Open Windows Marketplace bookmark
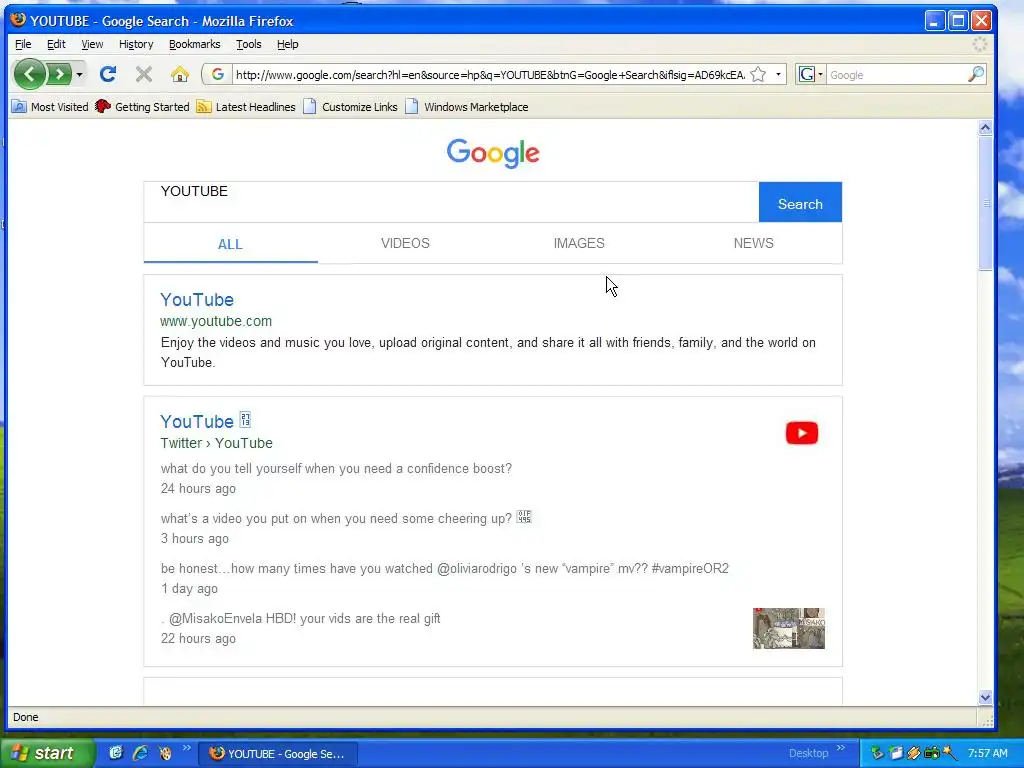The height and width of the screenshot is (768, 1024). (x=467, y=106)
